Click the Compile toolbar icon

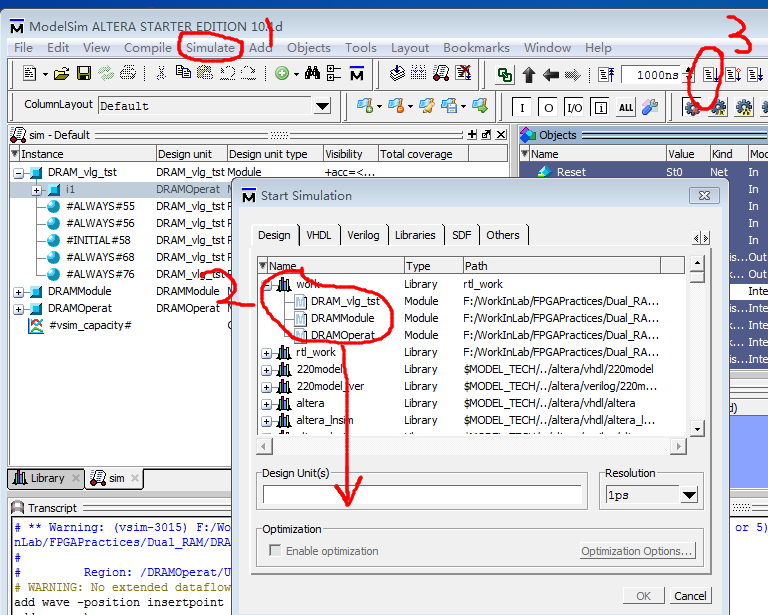tap(397, 73)
